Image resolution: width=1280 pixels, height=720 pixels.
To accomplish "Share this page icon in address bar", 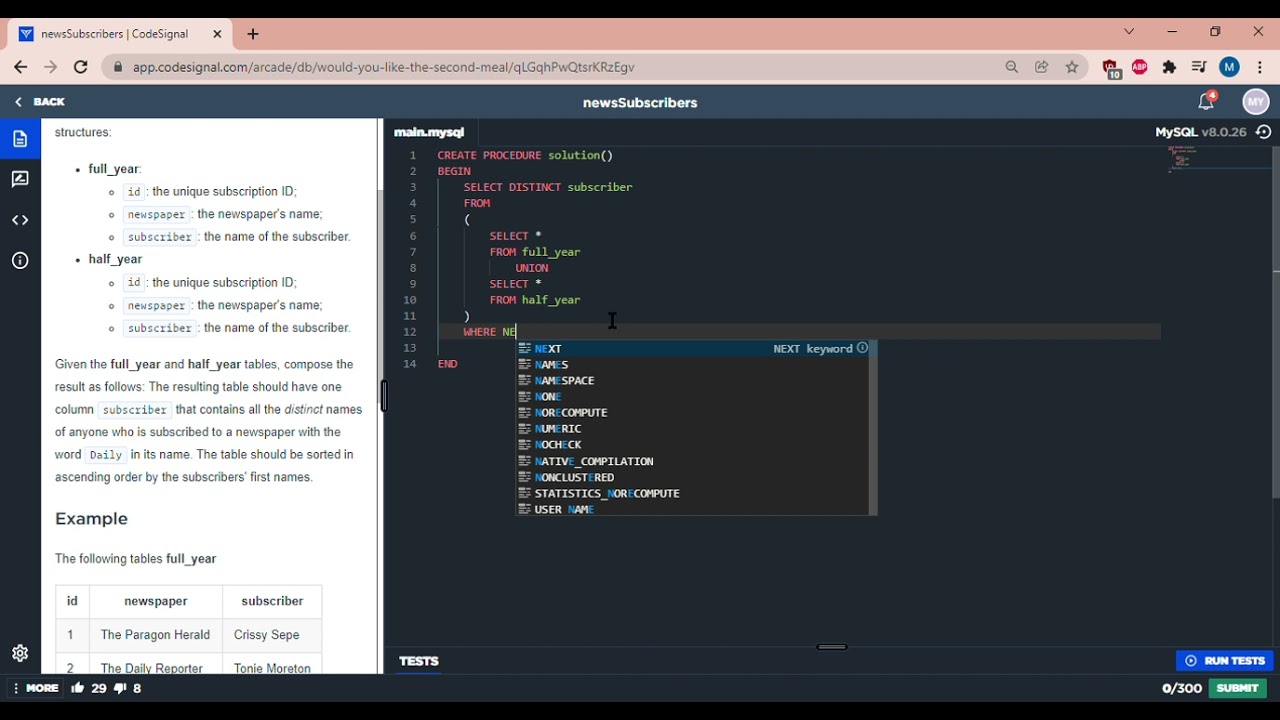I will pos(1042,67).
